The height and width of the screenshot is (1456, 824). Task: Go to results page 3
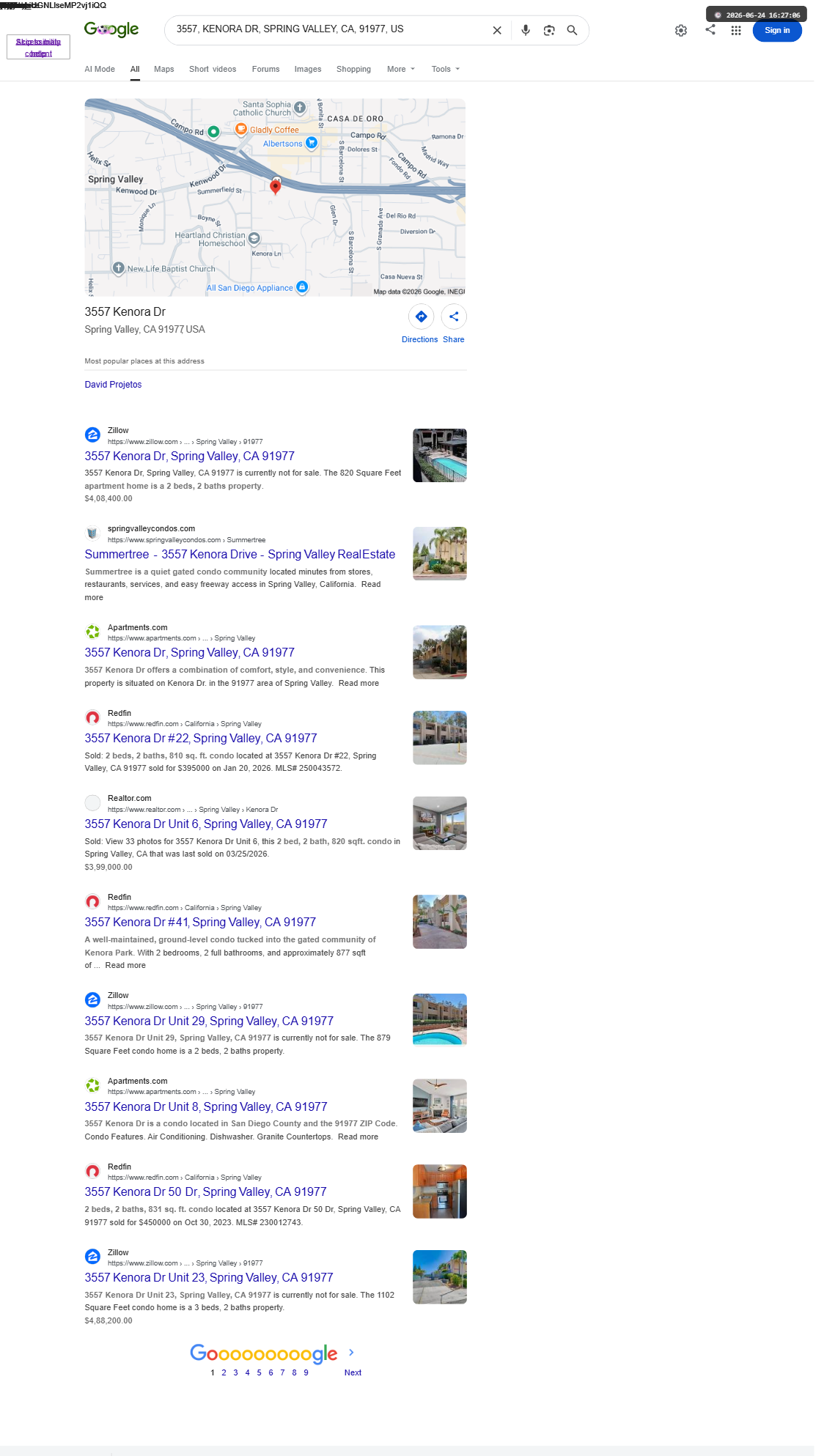[235, 1372]
